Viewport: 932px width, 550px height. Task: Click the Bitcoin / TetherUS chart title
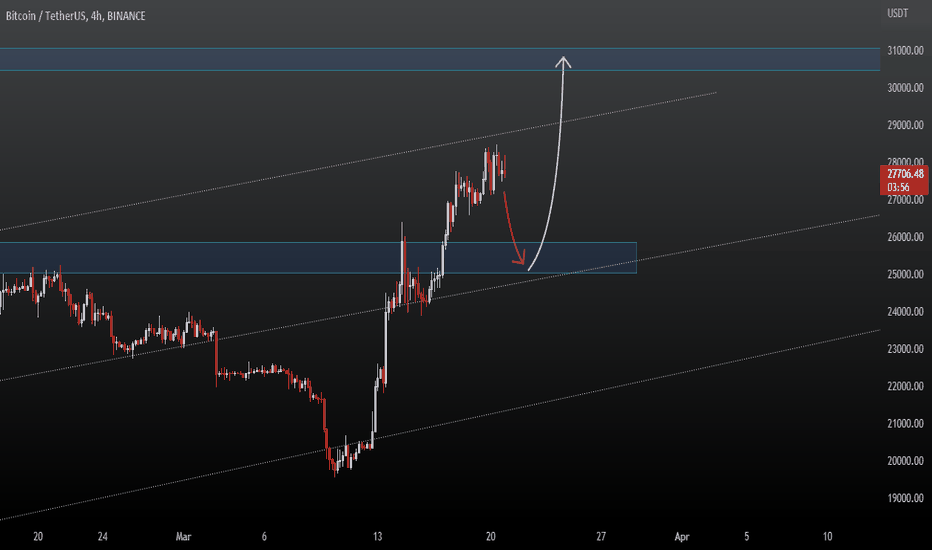click(x=75, y=16)
